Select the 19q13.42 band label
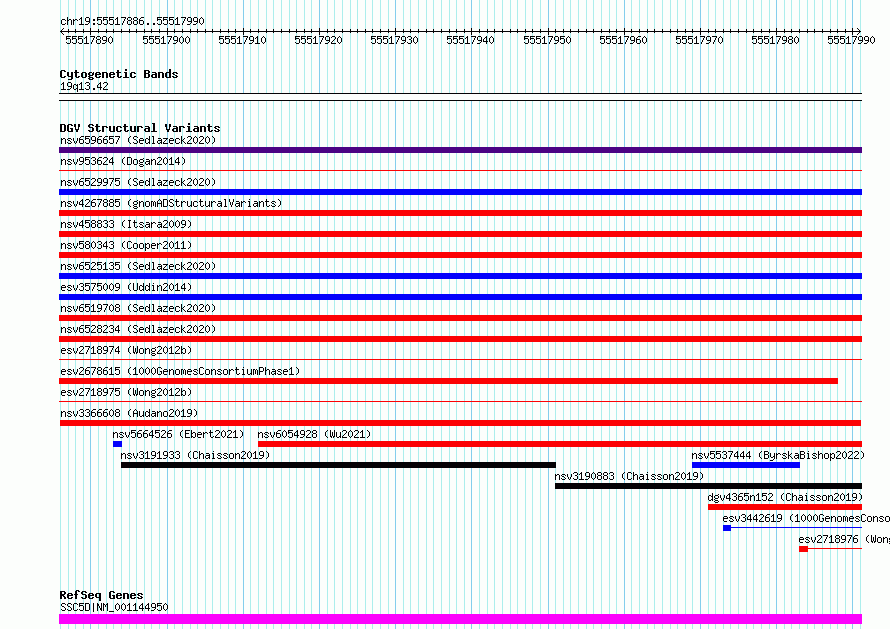This screenshot has height=629, width=890. point(84,86)
